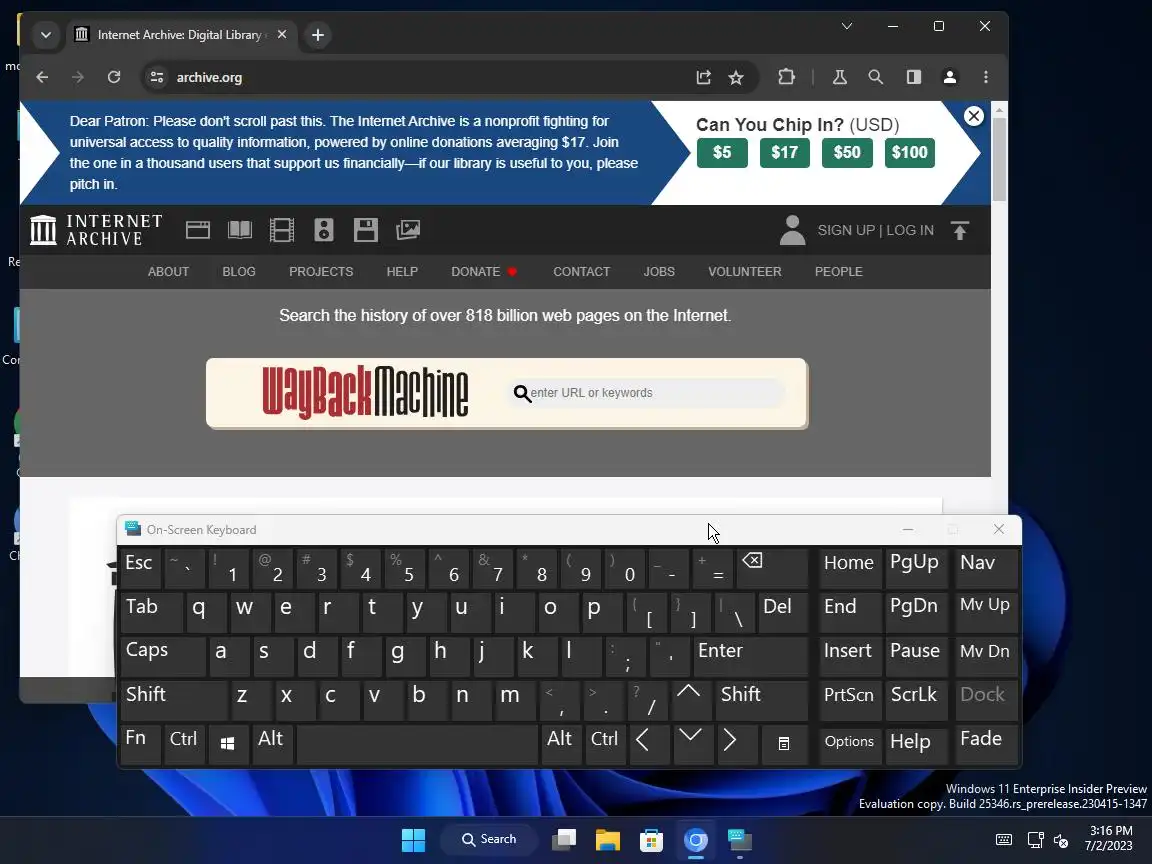Open Chrome extensions puzzle icon

[x=786, y=77]
